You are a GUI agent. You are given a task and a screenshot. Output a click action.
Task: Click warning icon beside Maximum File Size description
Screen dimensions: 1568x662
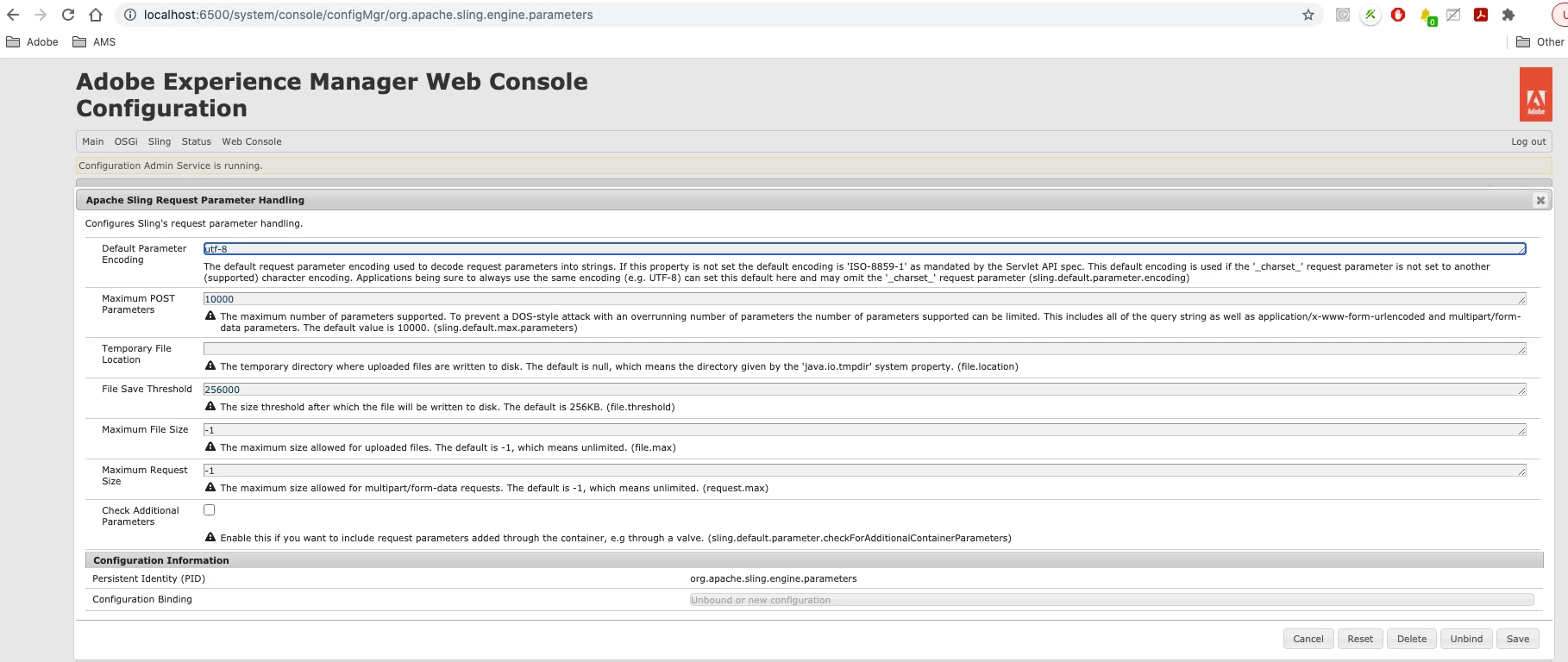click(210, 447)
